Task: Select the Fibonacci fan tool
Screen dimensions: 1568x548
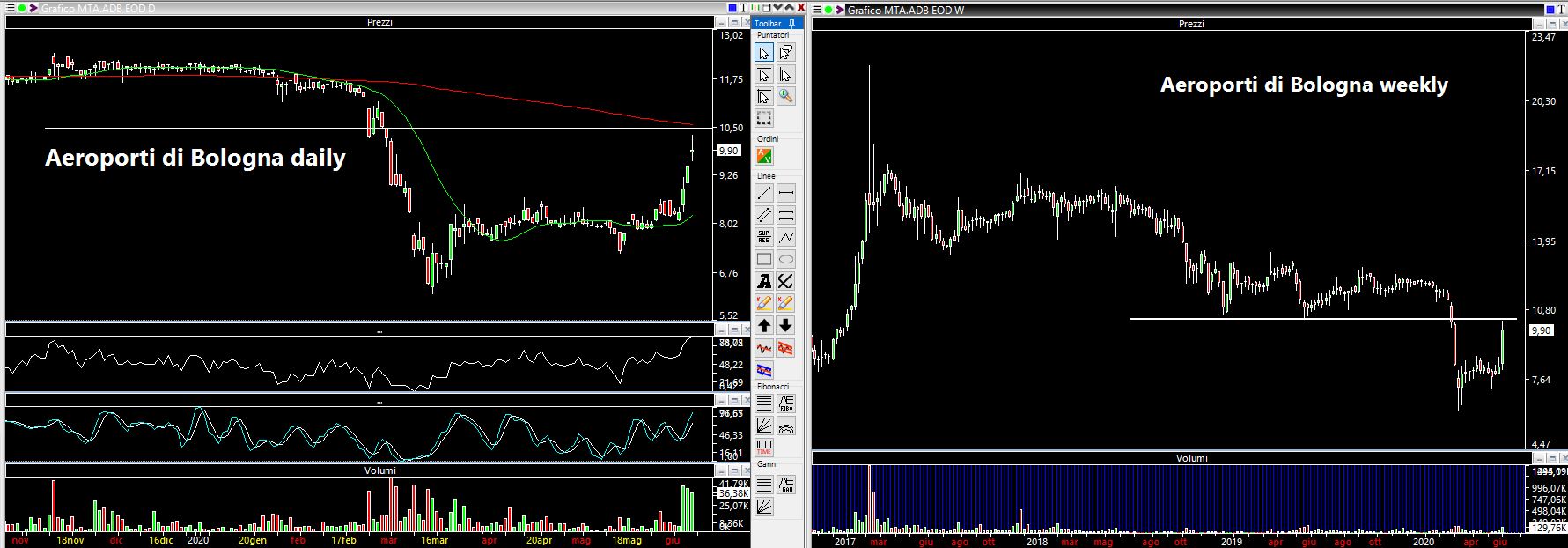Action: pyautogui.click(x=764, y=426)
